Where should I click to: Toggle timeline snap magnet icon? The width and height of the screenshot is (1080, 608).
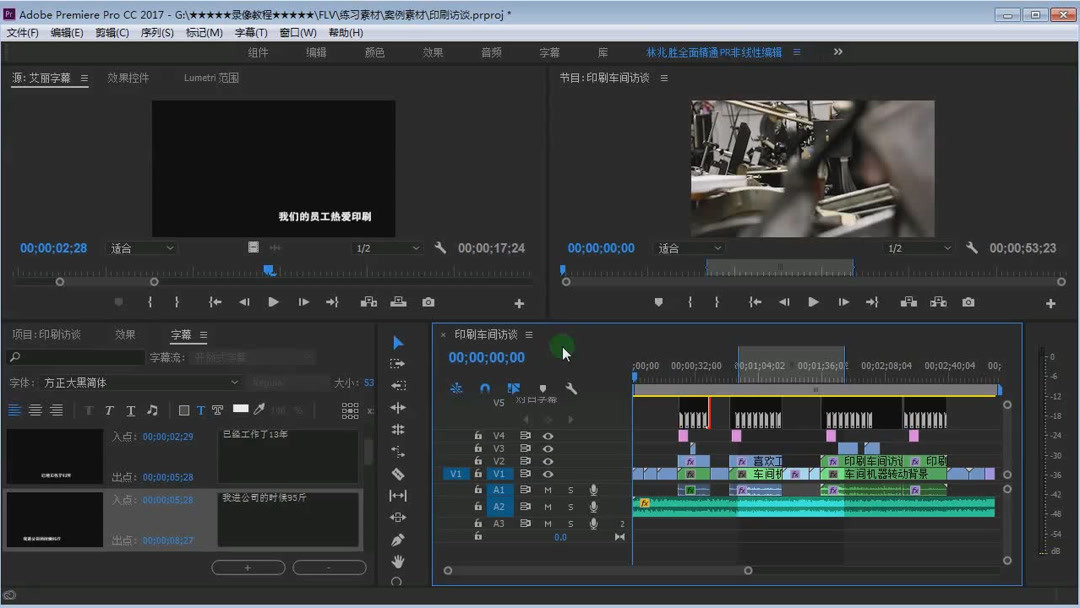click(x=485, y=389)
